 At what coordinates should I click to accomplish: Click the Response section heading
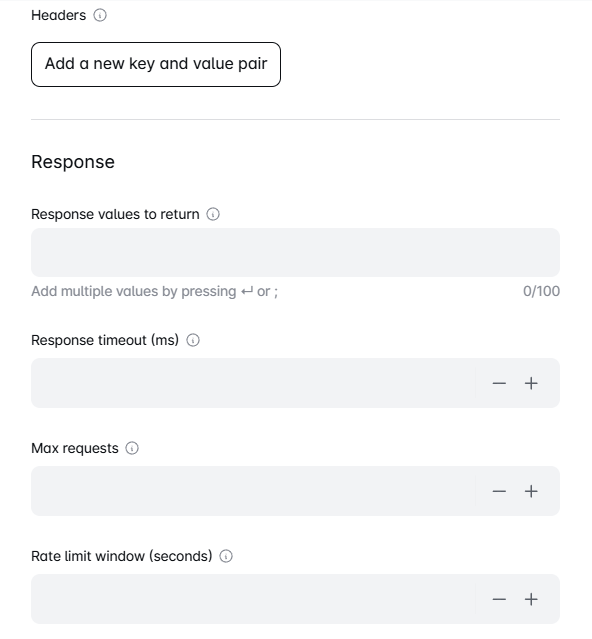pyautogui.click(x=73, y=162)
